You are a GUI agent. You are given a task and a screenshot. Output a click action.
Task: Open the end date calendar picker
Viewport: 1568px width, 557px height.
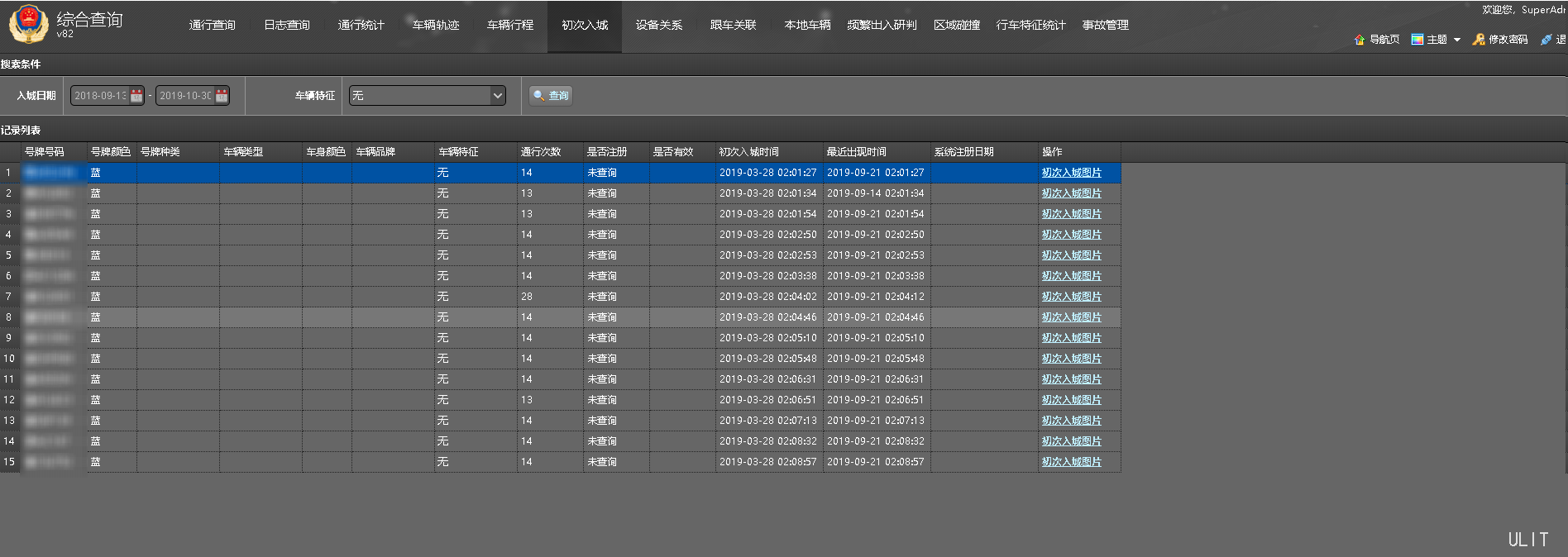pyautogui.click(x=222, y=96)
